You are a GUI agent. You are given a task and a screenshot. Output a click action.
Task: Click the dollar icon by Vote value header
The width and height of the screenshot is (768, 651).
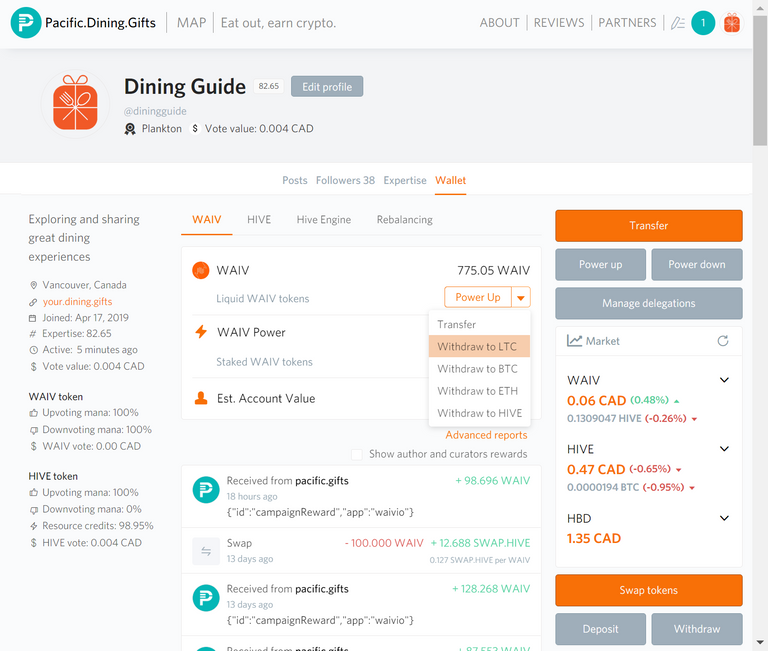[195, 129]
